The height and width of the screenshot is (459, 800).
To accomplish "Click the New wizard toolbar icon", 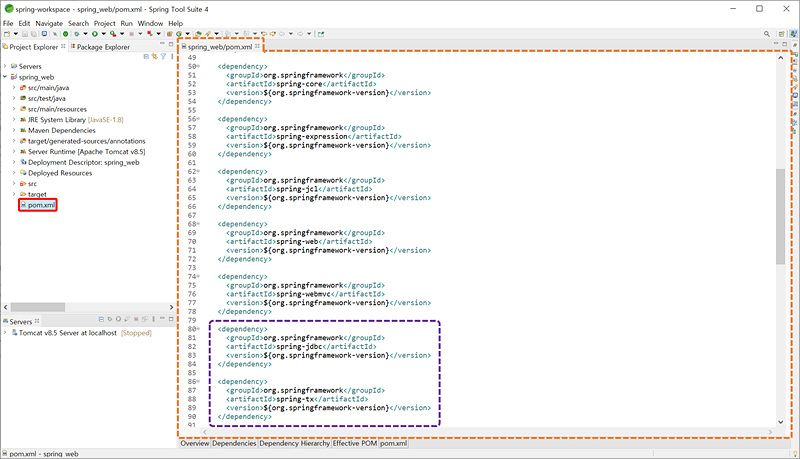I will [x=7, y=34].
